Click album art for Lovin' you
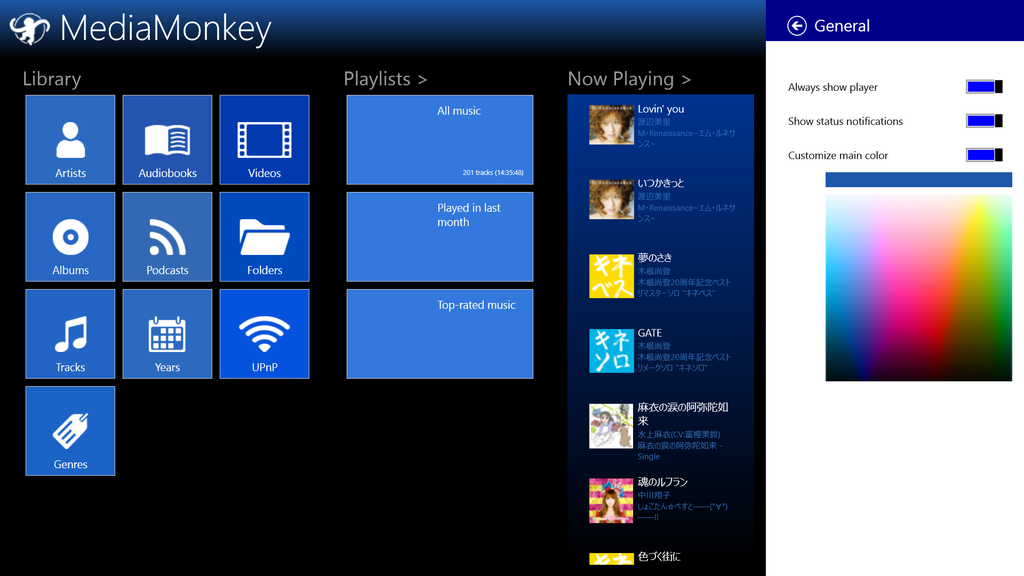Screen dimensions: 1024x576 [611, 125]
